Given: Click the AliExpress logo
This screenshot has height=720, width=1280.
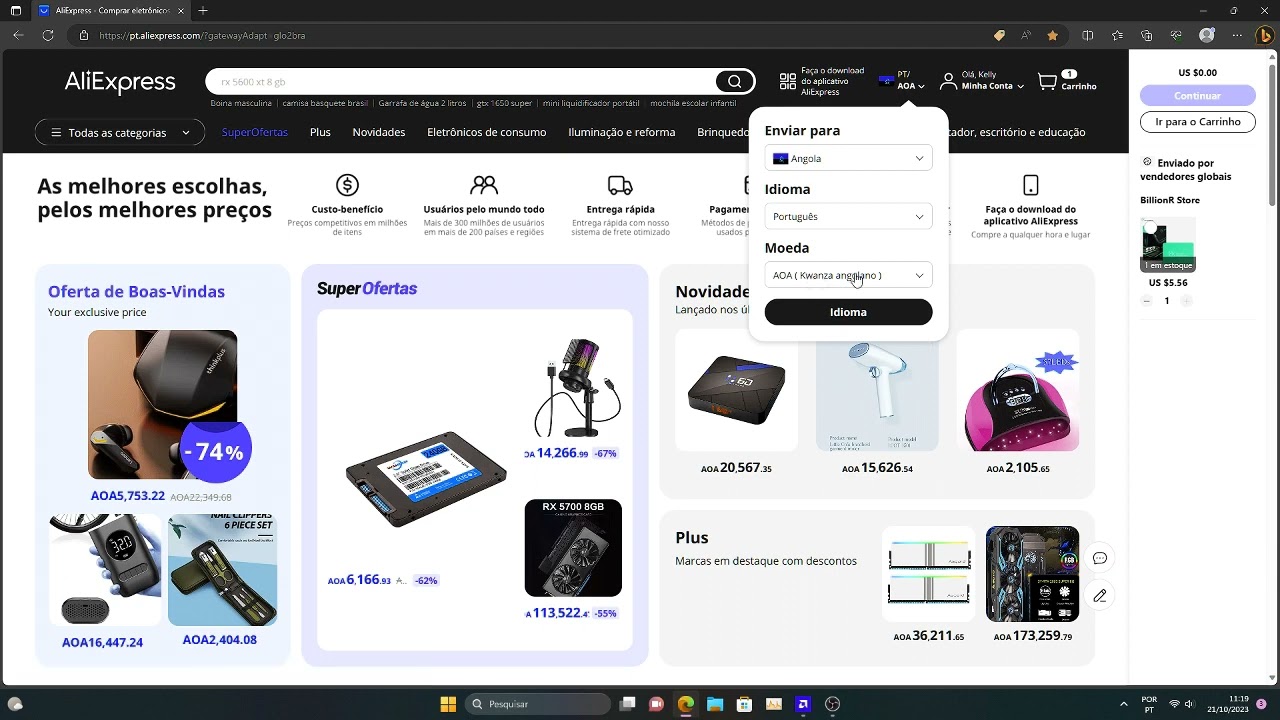Looking at the screenshot, I should 120,82.
